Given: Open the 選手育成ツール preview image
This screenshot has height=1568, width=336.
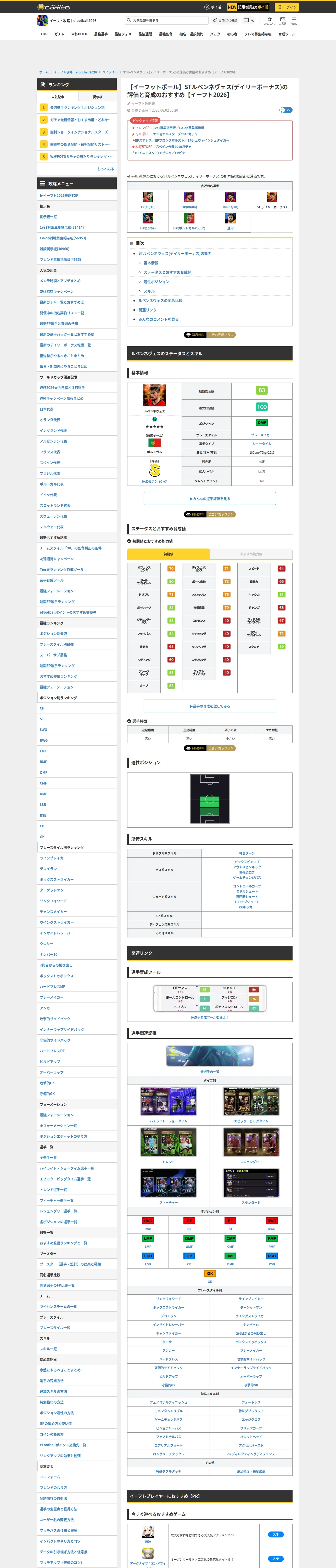Looking at the screenshot, I should (210, 998).
